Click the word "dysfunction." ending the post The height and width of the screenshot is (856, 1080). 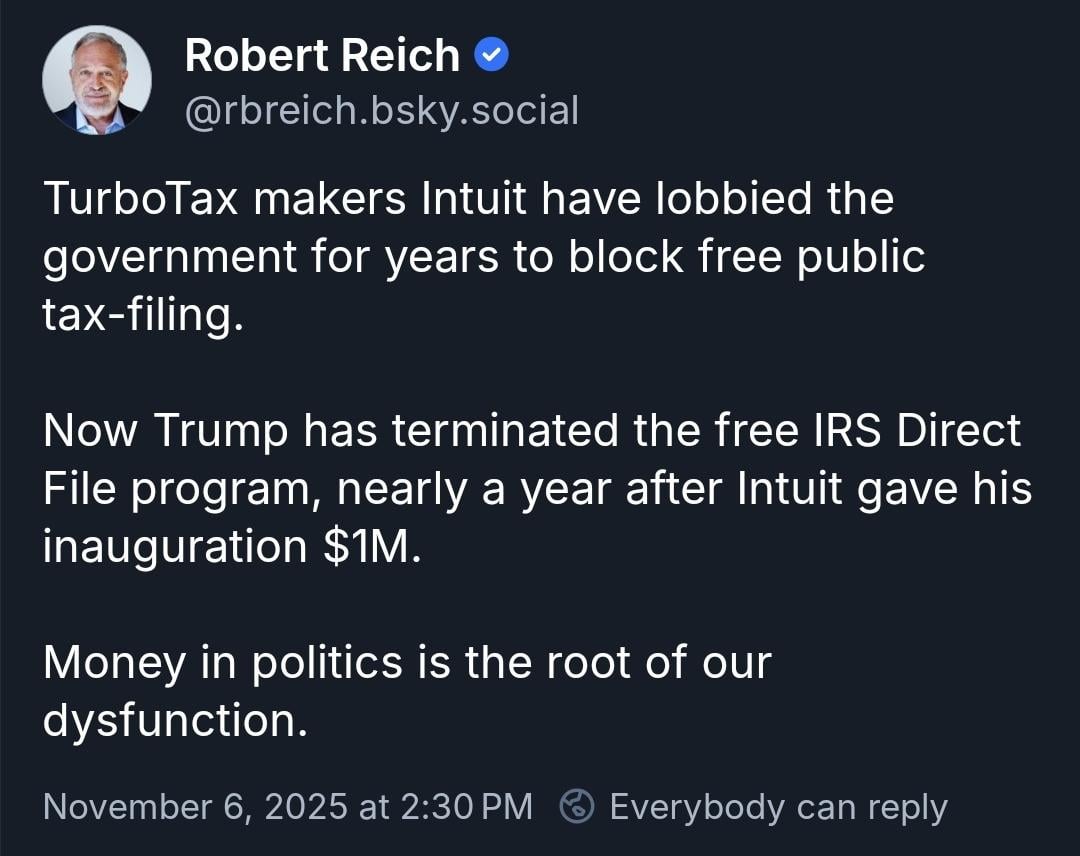174,721
